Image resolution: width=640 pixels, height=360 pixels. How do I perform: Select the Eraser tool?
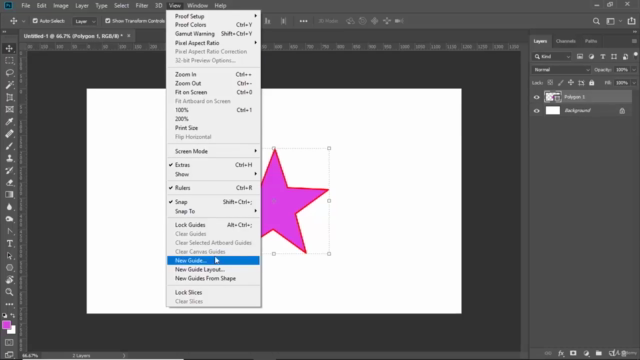click(9, 182)
